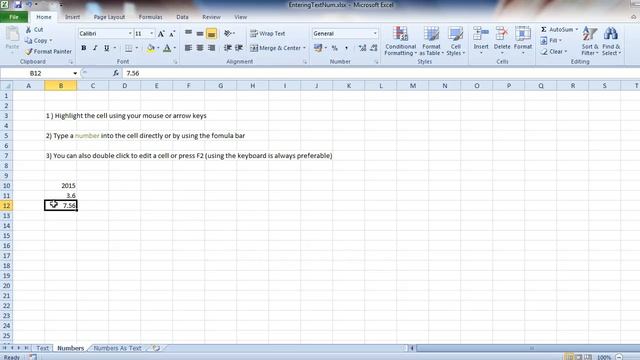Switch to the Data tab
The image size is (640, 360).
pyautogui.click(x=182, y=17)
